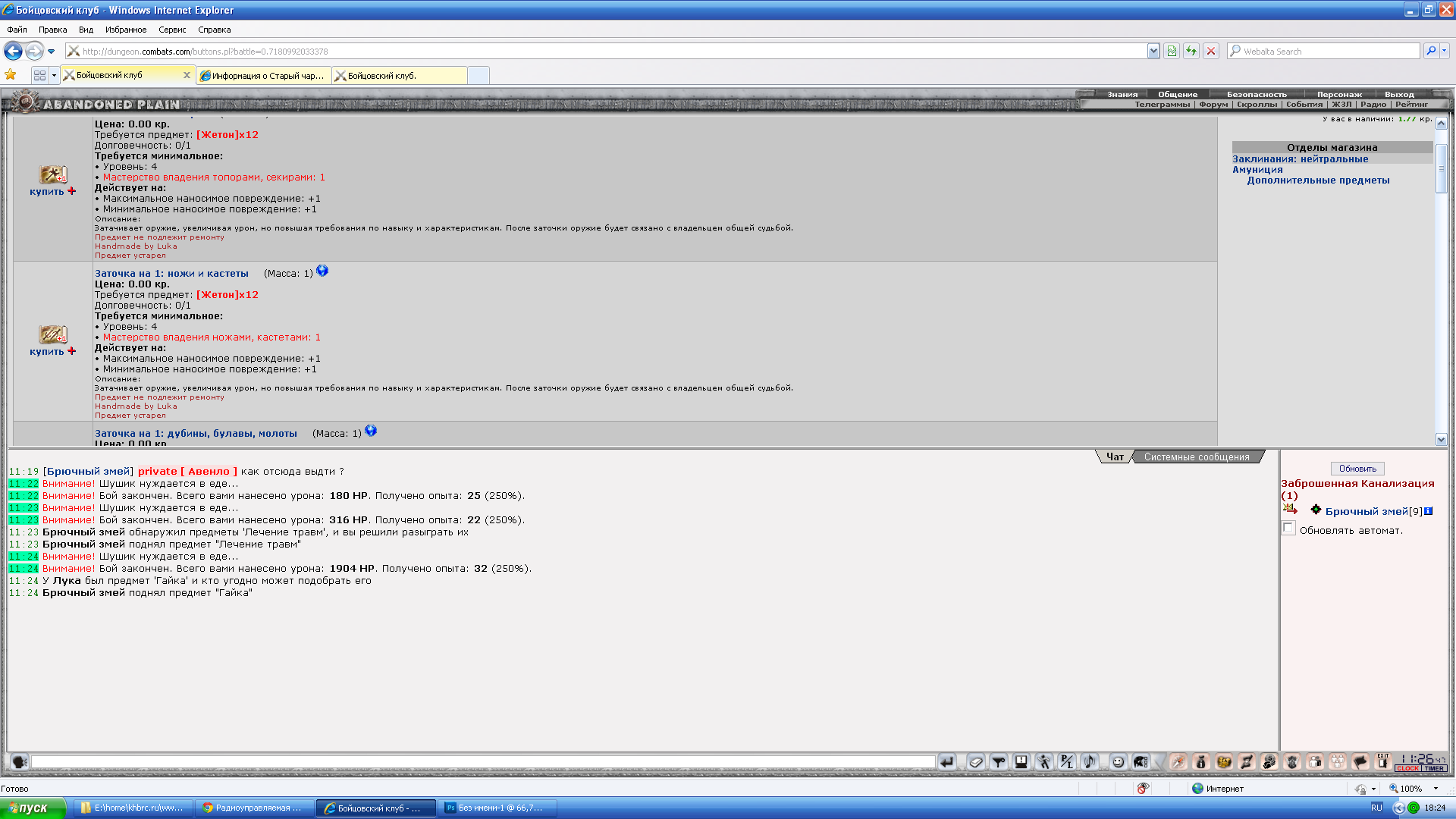Viewport: 1456px width, 819px height.
Task: Click the Favorites star icon
Action: pos(11,74)
